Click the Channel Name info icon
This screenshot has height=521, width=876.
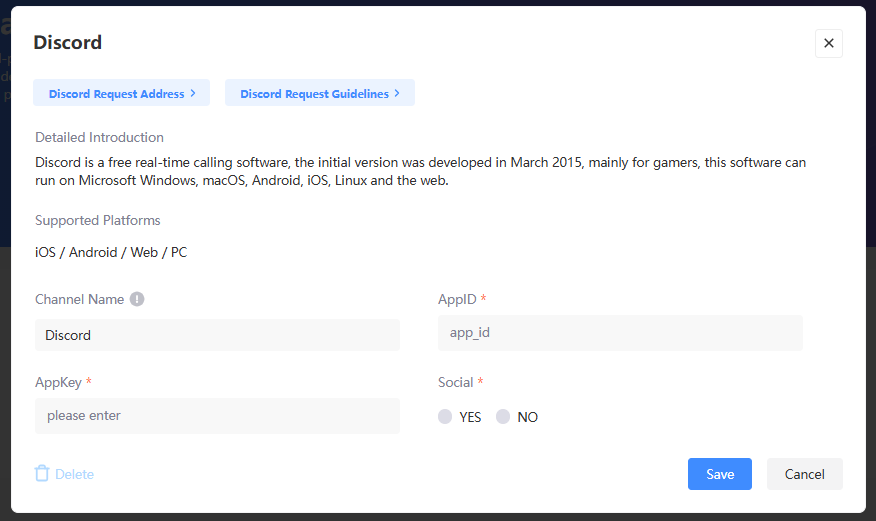(x=137, y=299)
